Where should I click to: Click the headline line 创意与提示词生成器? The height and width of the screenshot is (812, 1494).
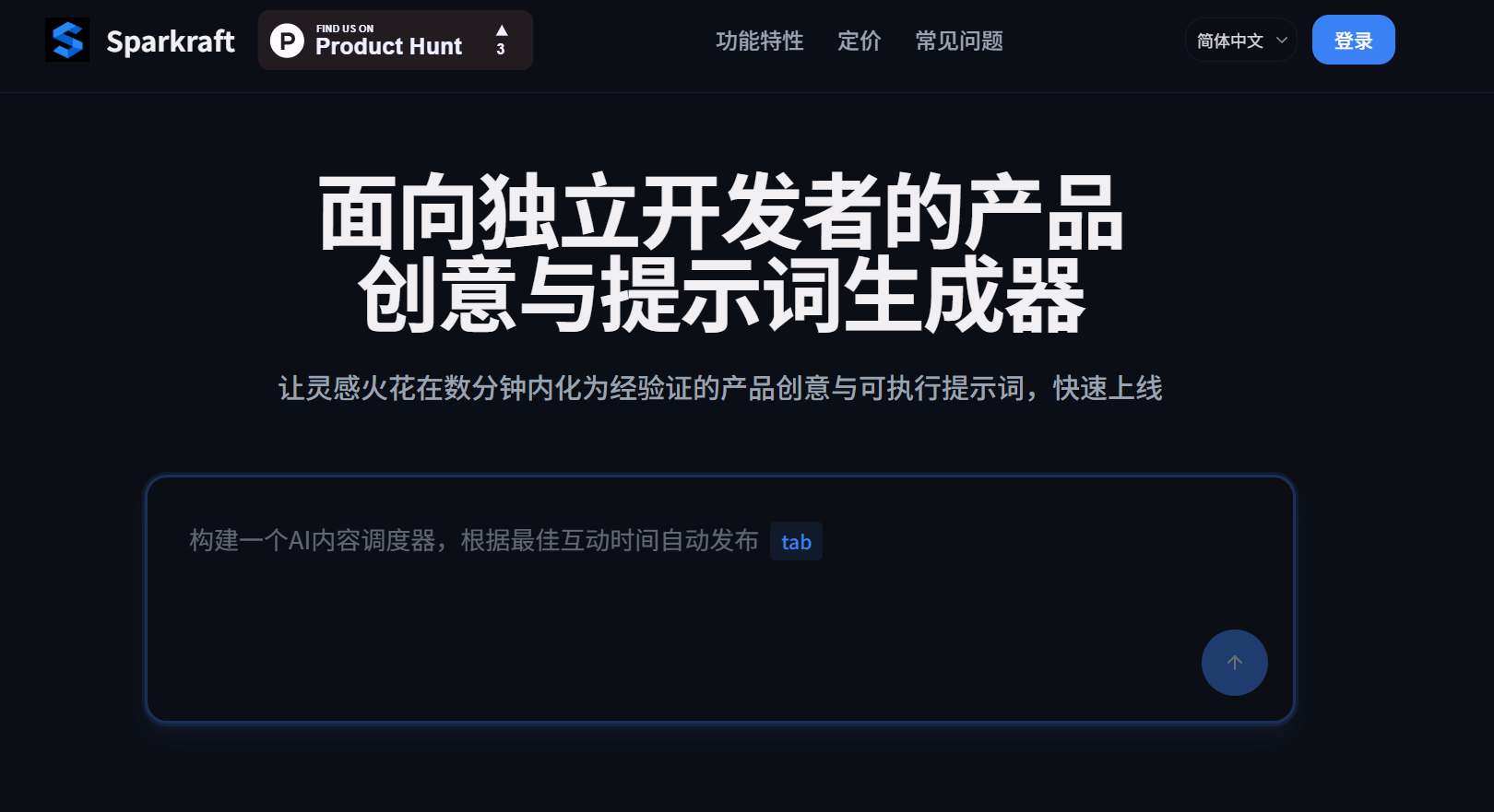click(721, 295)
